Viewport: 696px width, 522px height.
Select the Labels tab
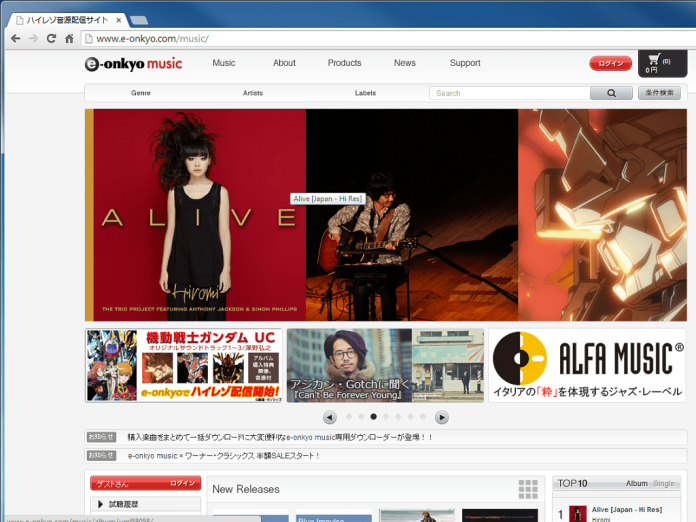click(365, 93)
